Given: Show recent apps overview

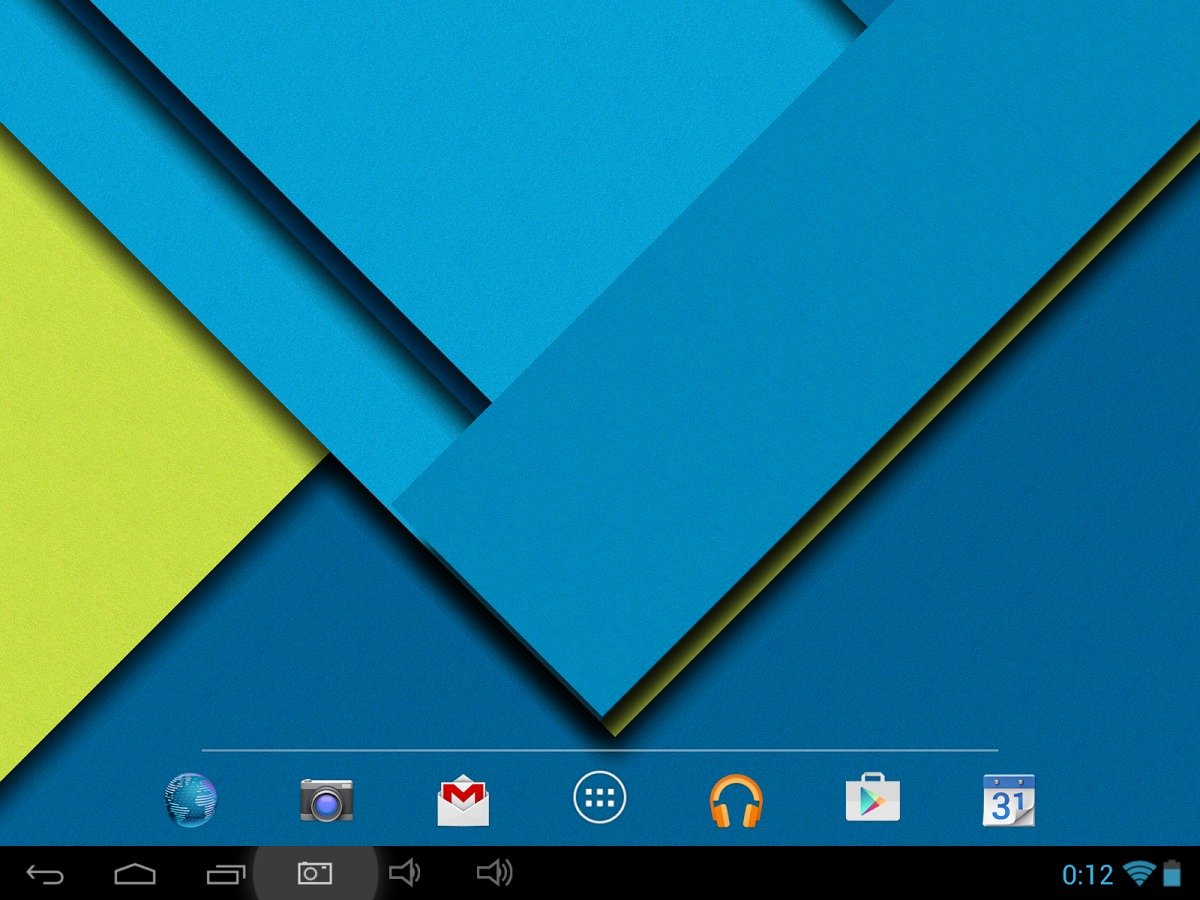Looking at the screenshot, I should pos(226,875).
